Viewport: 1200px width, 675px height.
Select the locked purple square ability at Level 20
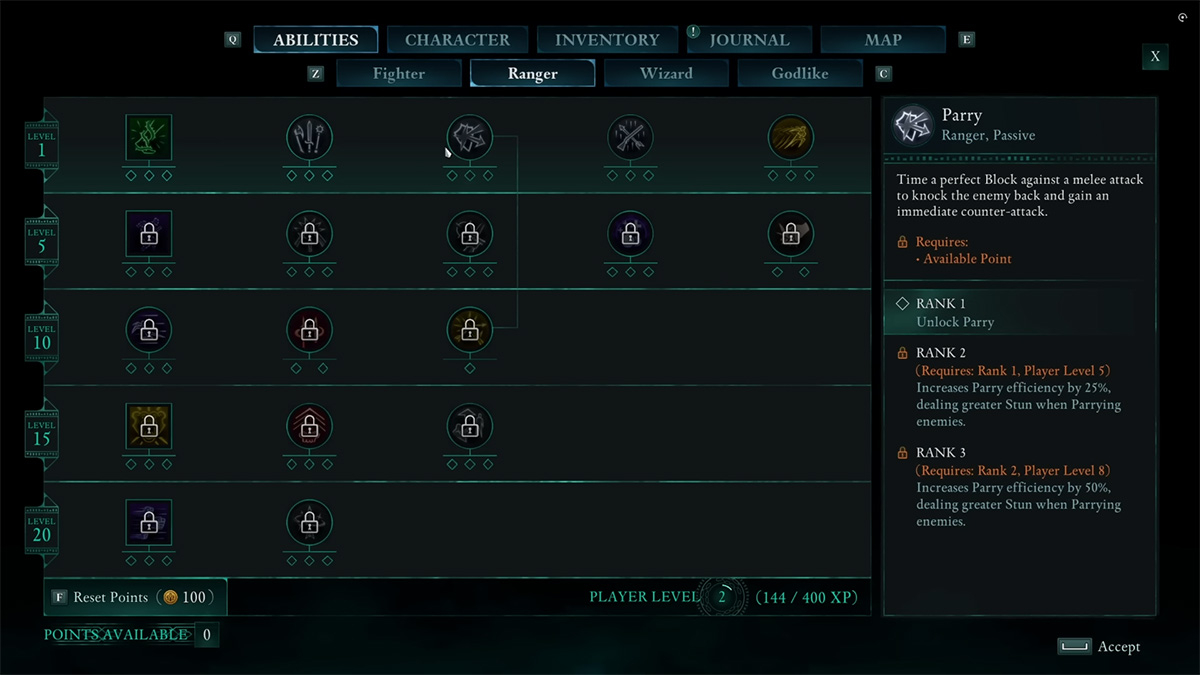149,522
